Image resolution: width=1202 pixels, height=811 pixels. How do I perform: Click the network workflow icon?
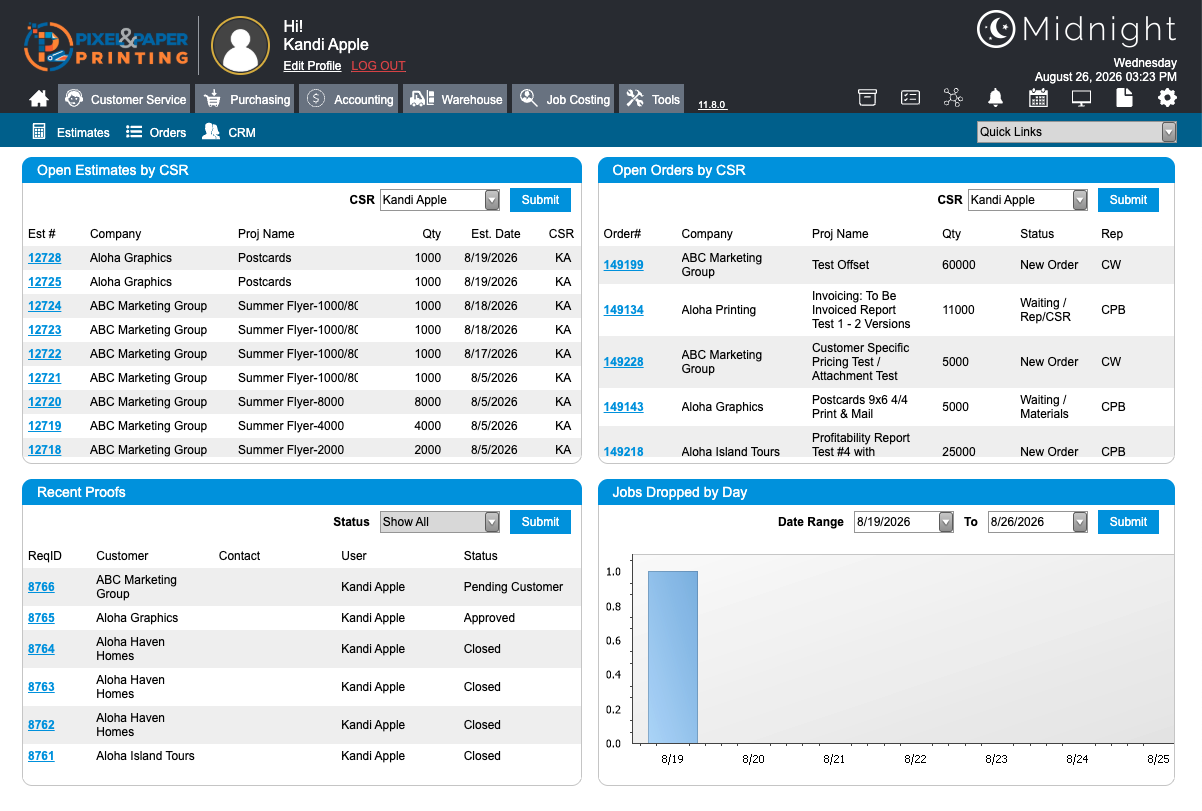pos(952,97)
